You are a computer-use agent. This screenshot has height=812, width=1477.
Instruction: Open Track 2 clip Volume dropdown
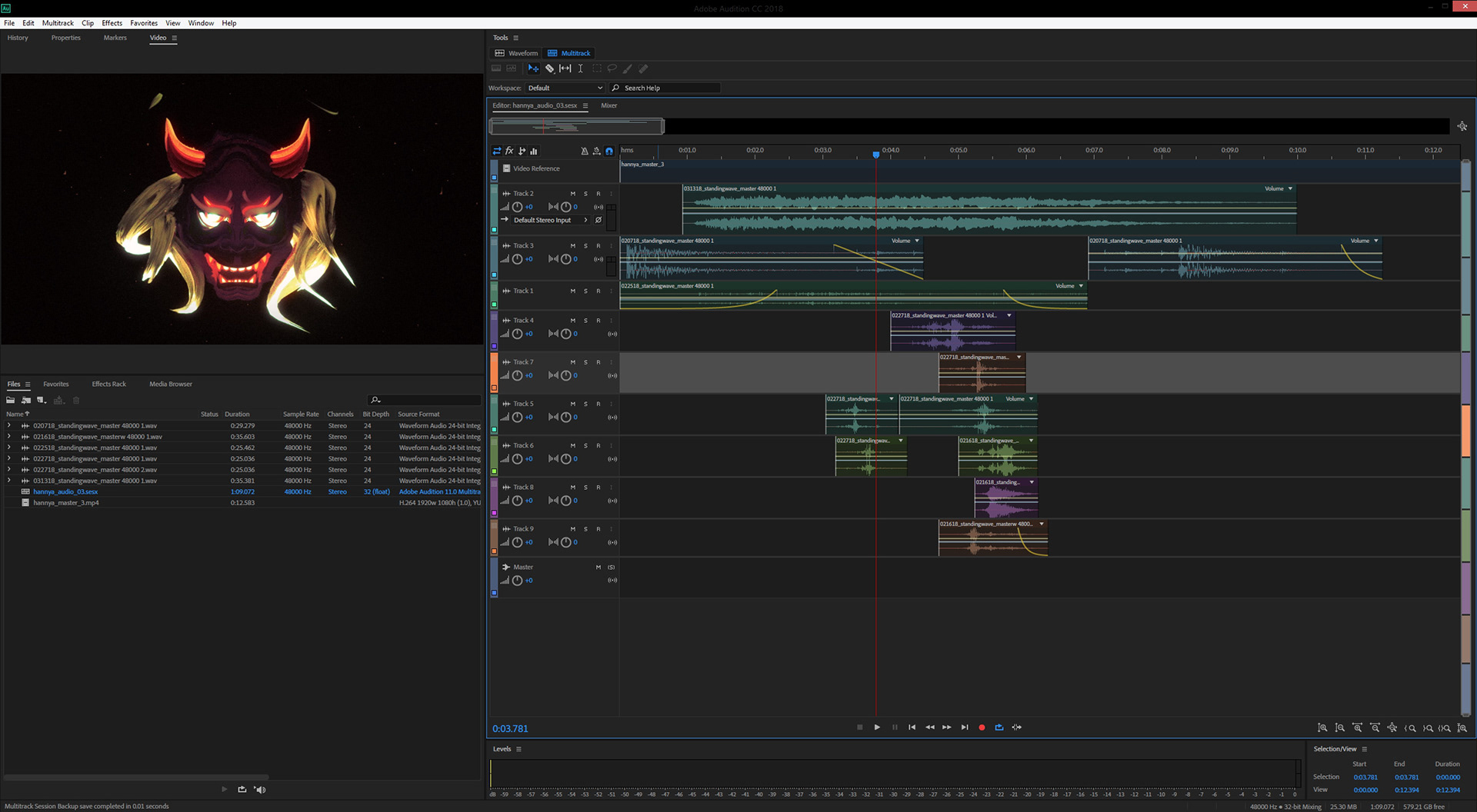[x=1290, y=188]
